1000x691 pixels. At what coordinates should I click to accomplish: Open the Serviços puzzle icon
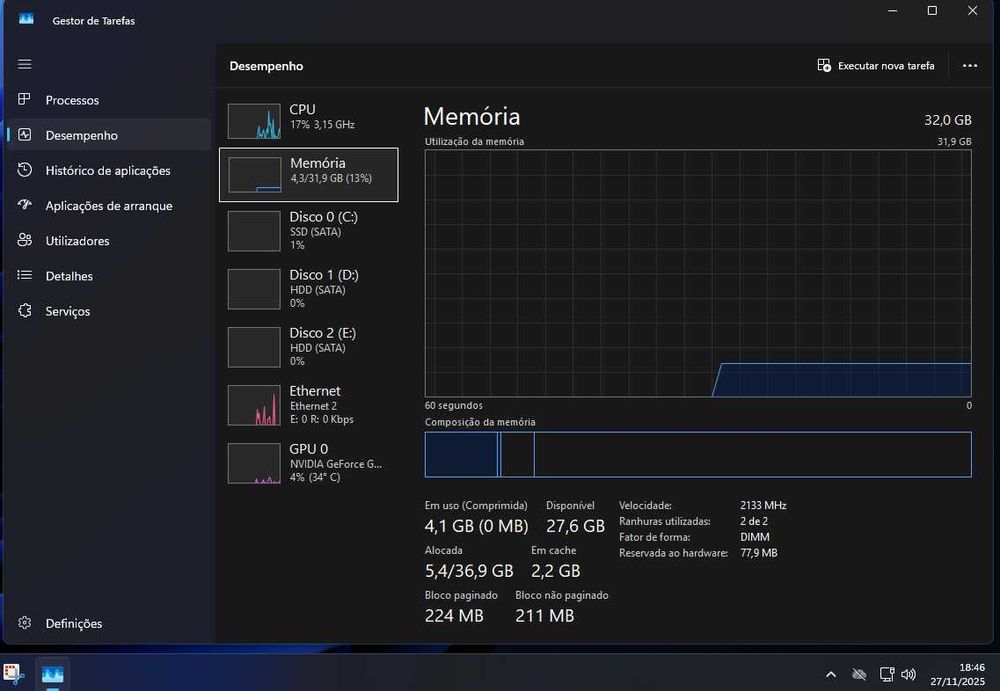(x=25, y=311)
